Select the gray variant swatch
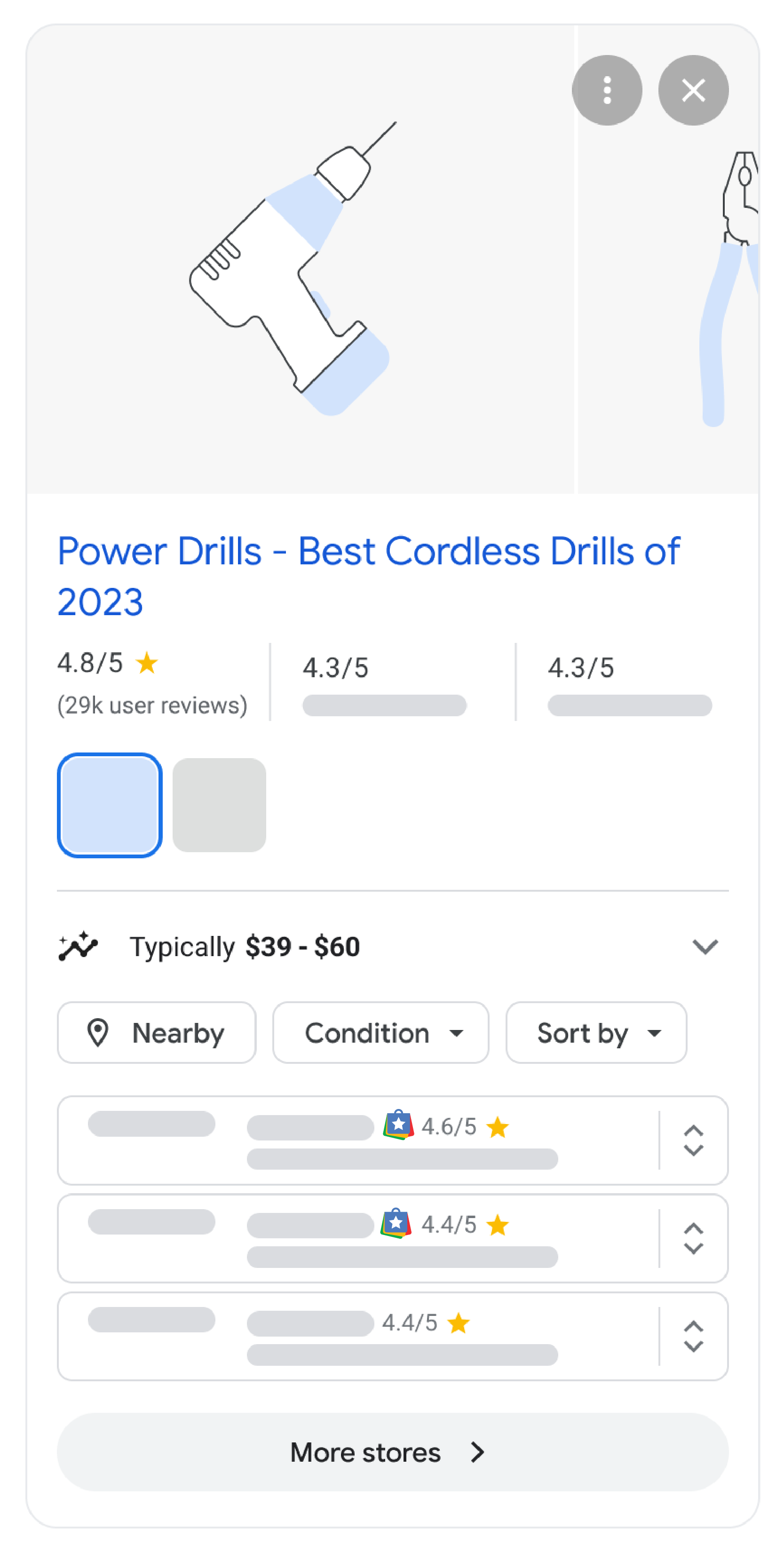Screen dimensions: 784x1552 (x=219, y=806)
